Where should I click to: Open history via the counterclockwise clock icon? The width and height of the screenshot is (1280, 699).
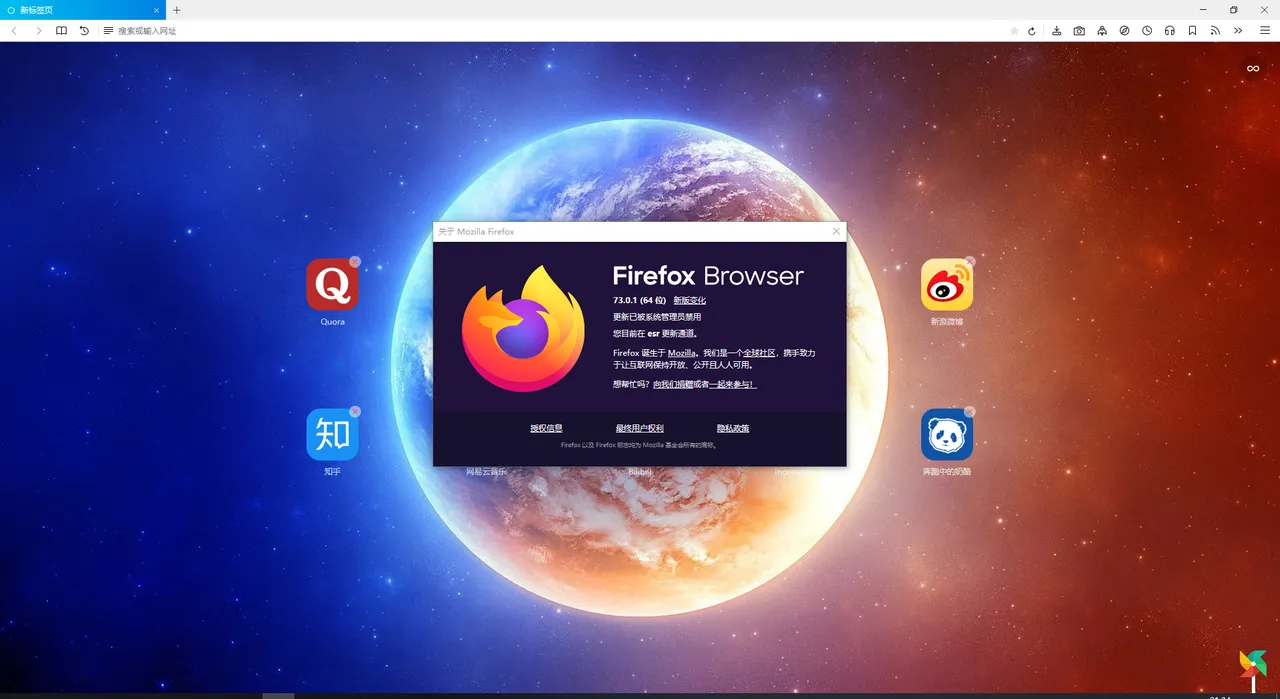coord(85,31)
